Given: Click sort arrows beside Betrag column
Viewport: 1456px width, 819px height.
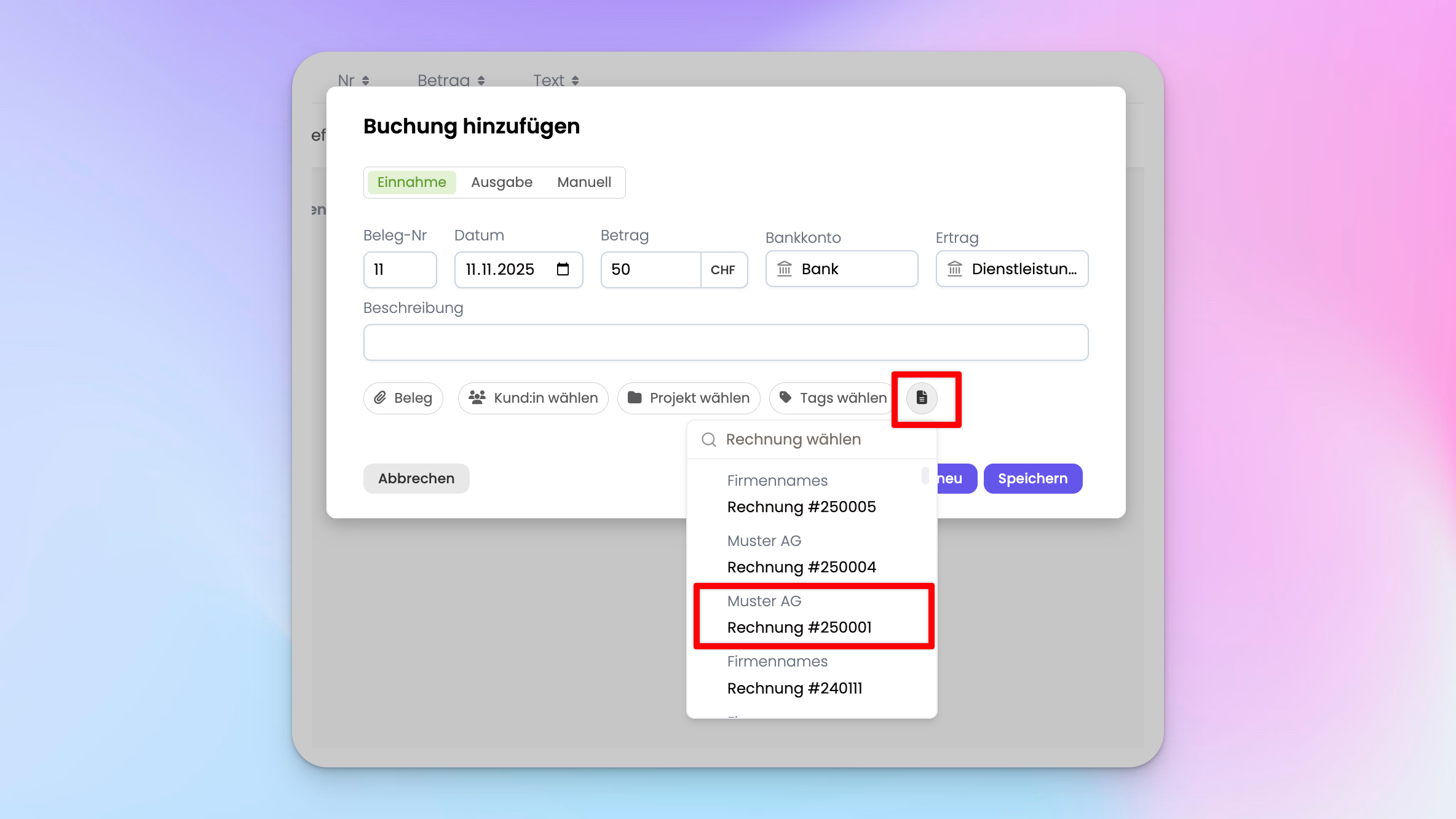Looking at the screenshot, I should pos(481,81).
